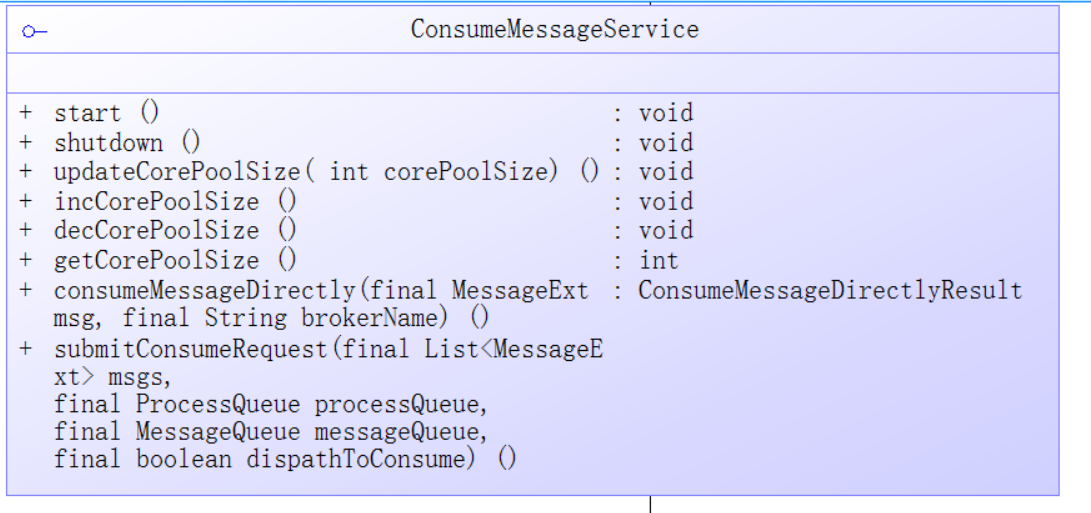
Task: Select the ConsumeMessageService class title
Action: (554, 30)
